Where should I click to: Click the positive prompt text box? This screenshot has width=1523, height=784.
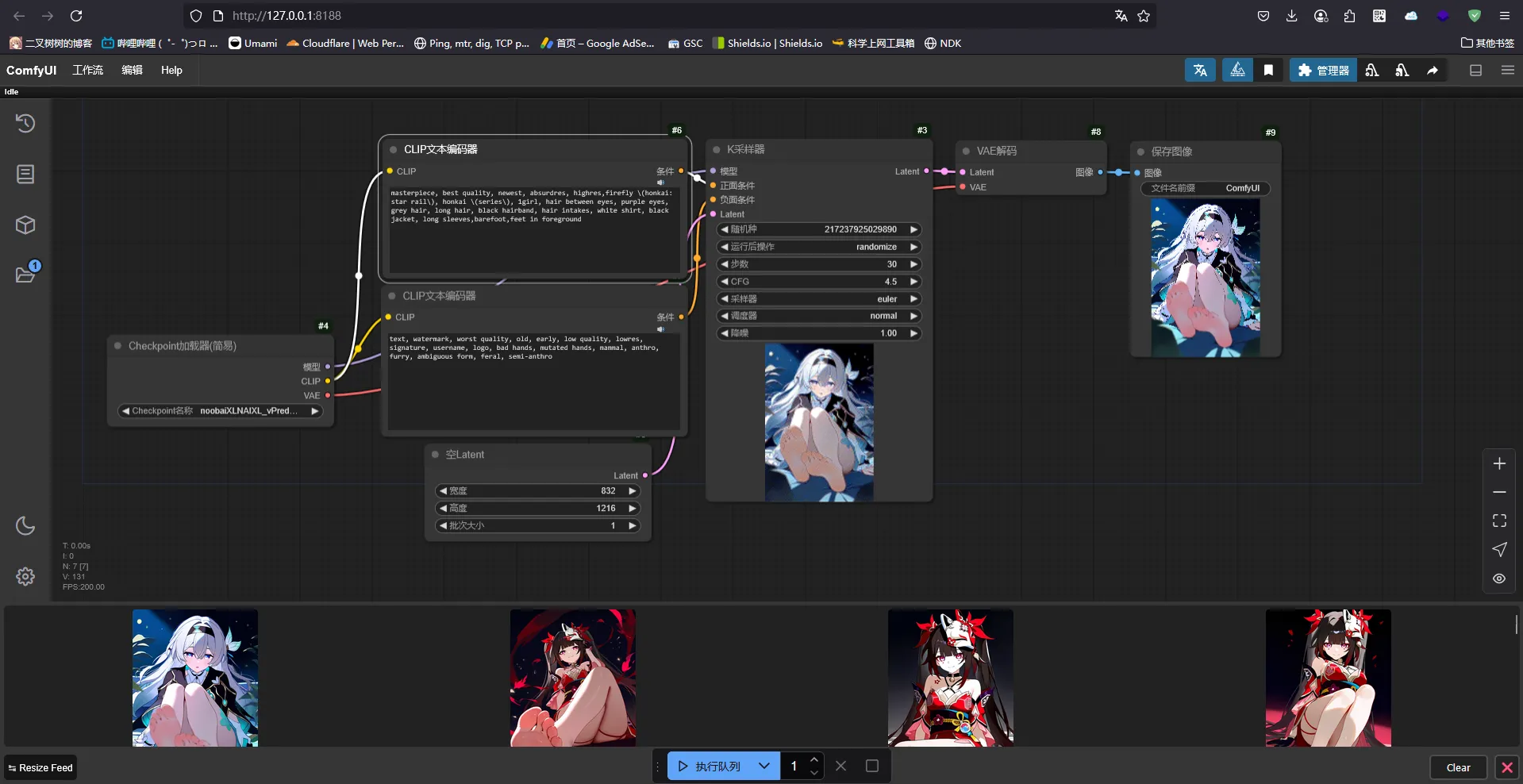click(533, 230)
